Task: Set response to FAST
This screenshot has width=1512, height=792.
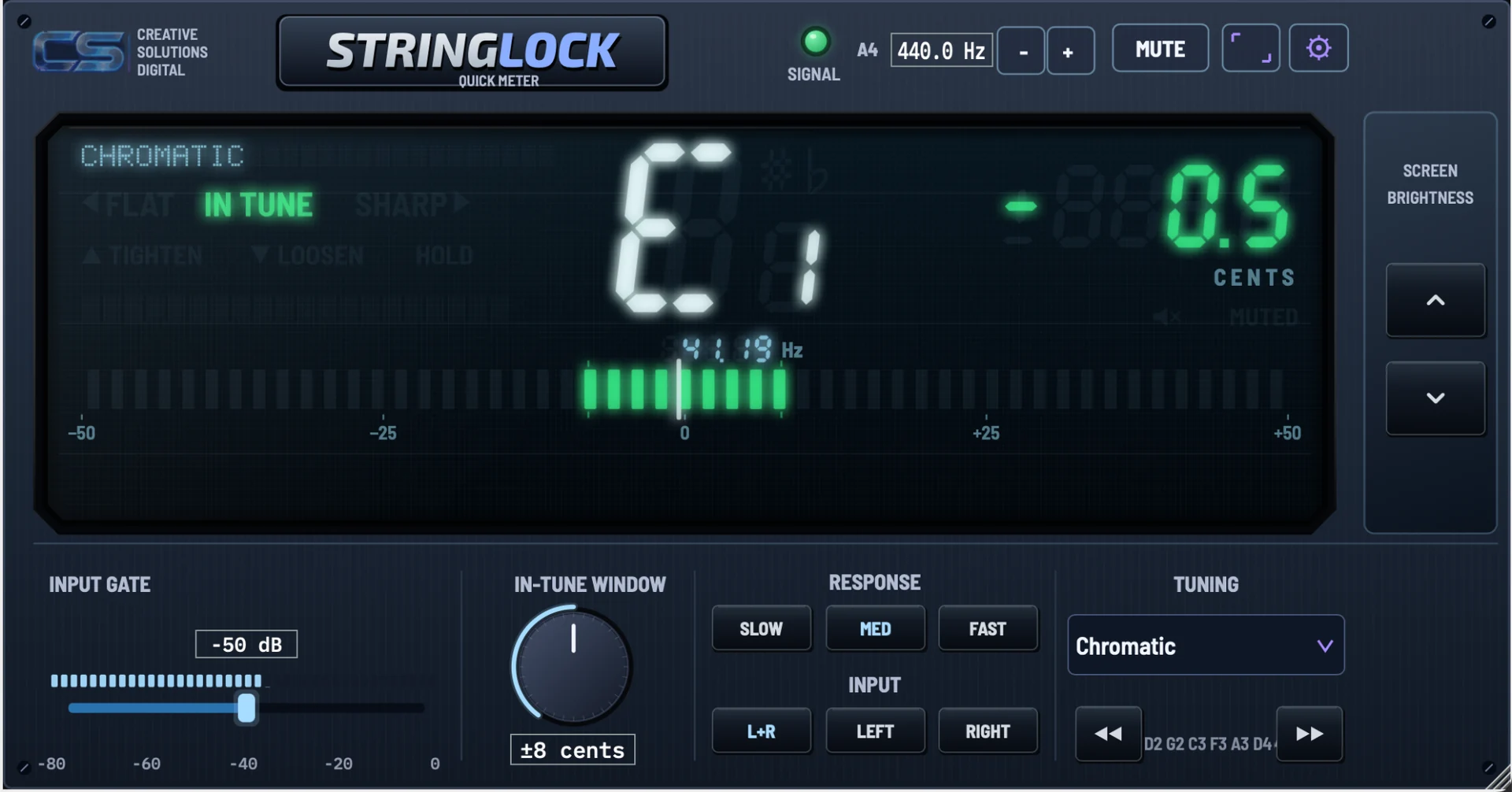Action: pos(988,628)
